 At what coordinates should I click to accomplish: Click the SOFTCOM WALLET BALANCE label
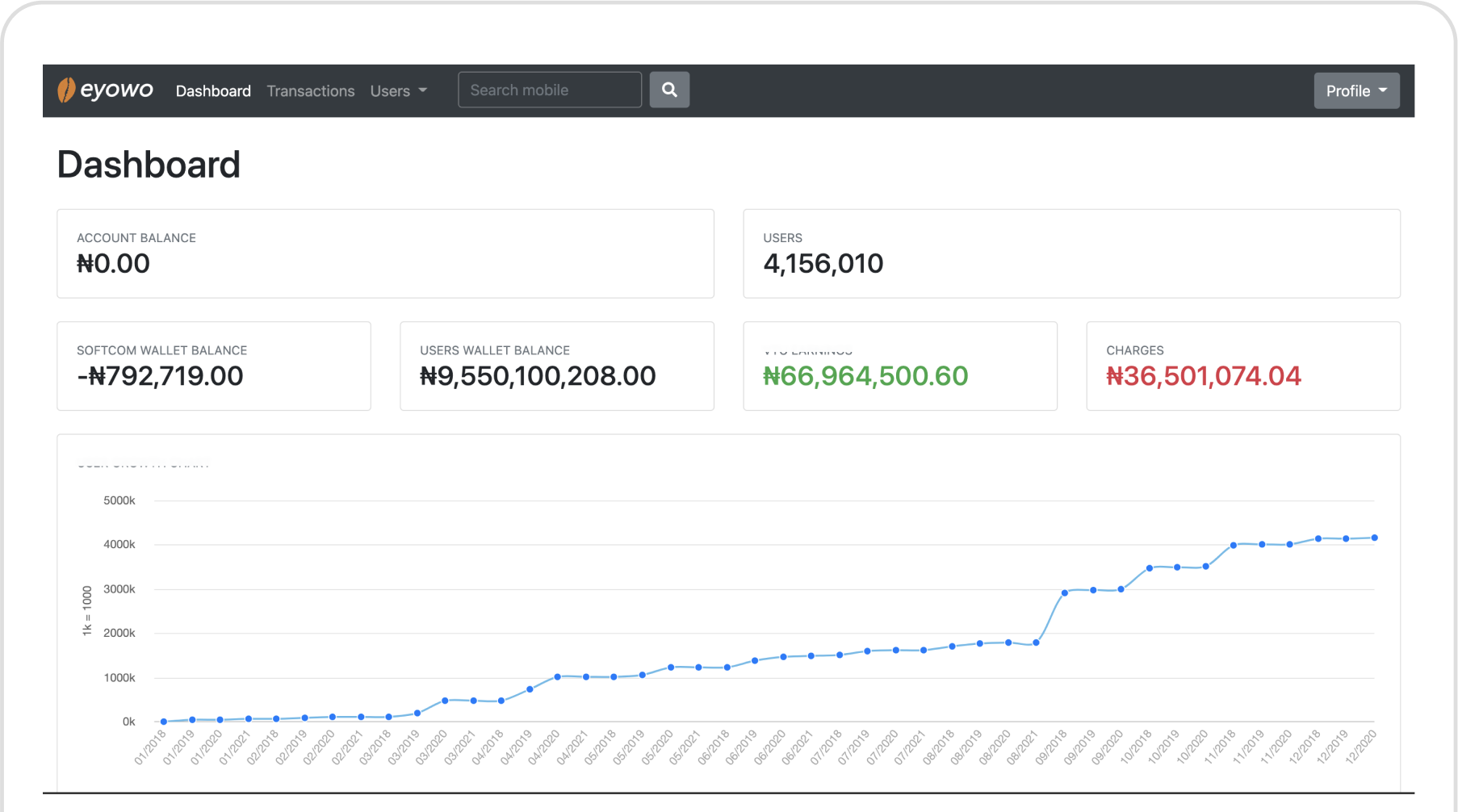(x=162, y=350)
